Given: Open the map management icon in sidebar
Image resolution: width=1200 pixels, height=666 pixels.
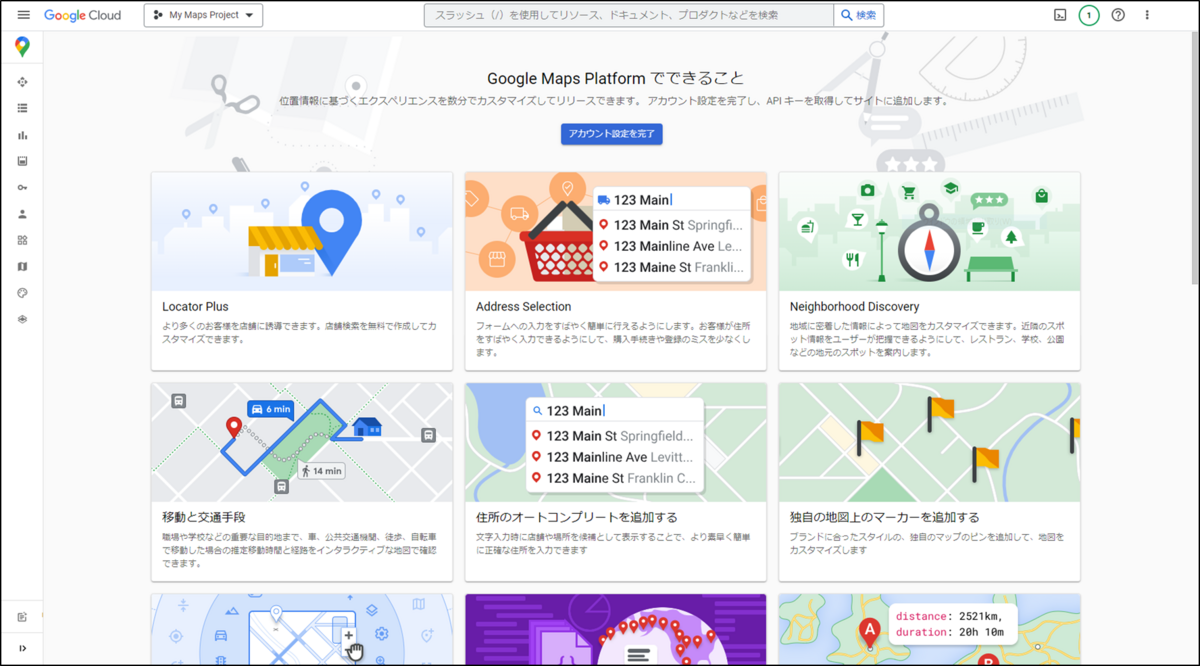Looking at the screenshot, I should [x=22, y=267].
